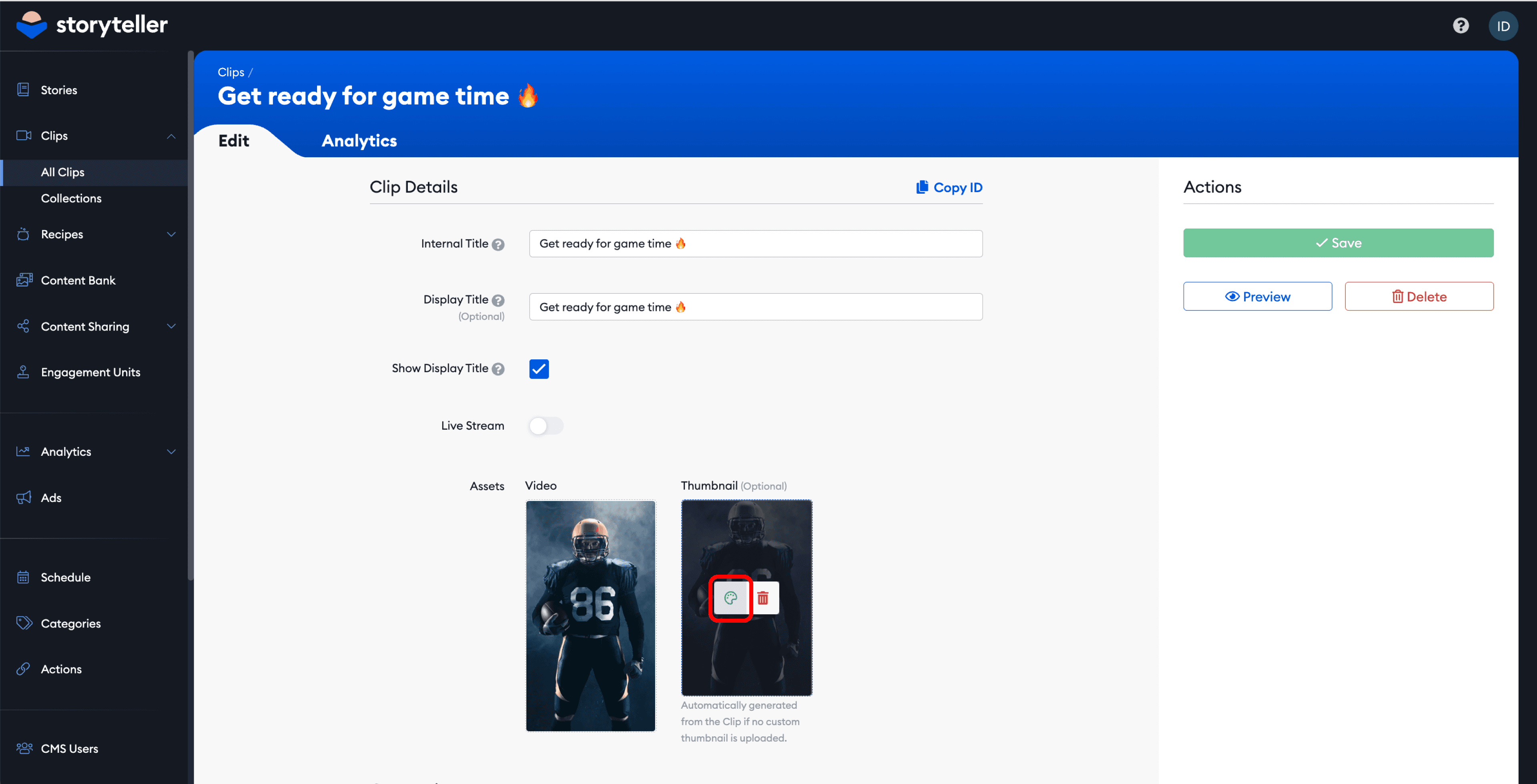
Task: Click the red thumbnail trash icon
Action: [762, 598]
